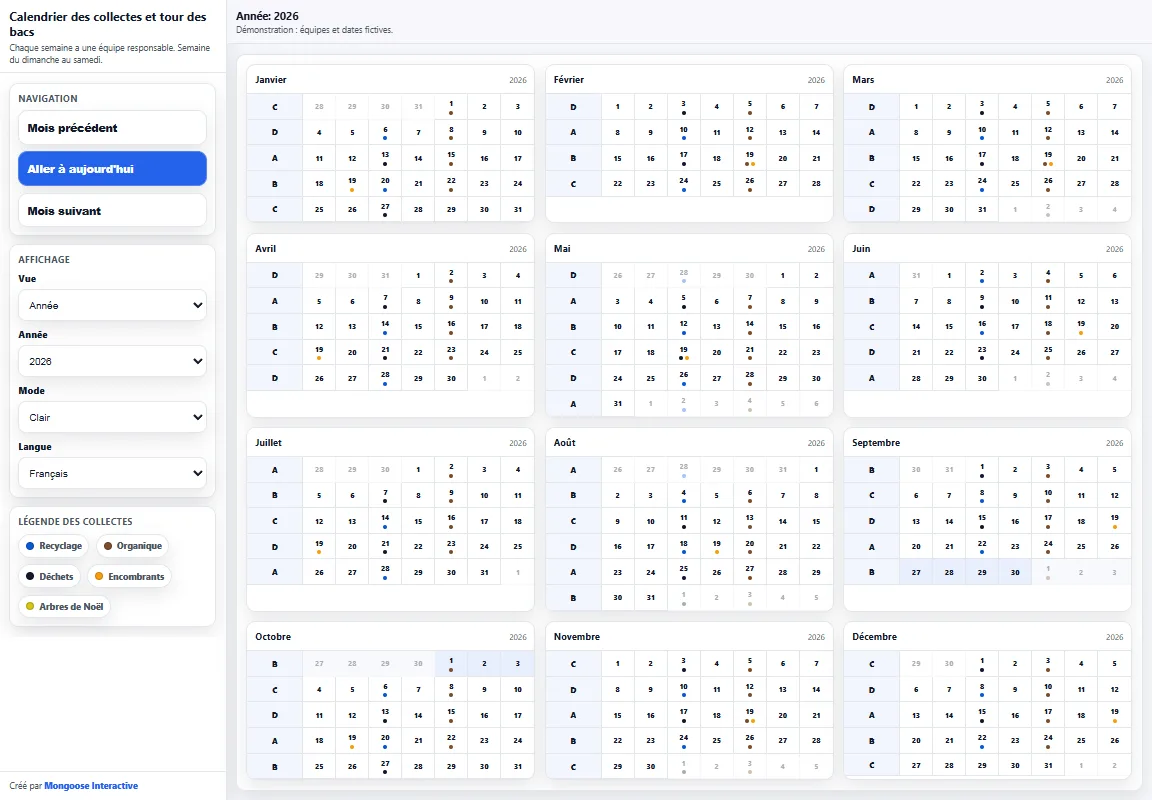Screen dimensions: 1152x800
Task: Select October 1 in the highlighted week
Action: click(451, 664)
